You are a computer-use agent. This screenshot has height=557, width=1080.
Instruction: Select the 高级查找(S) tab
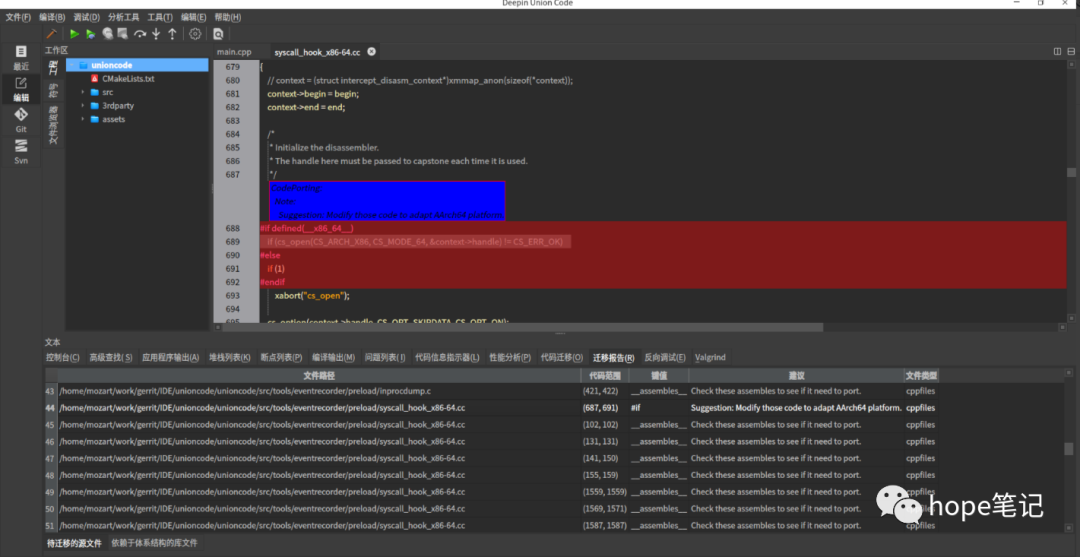(x=111, y=357)
